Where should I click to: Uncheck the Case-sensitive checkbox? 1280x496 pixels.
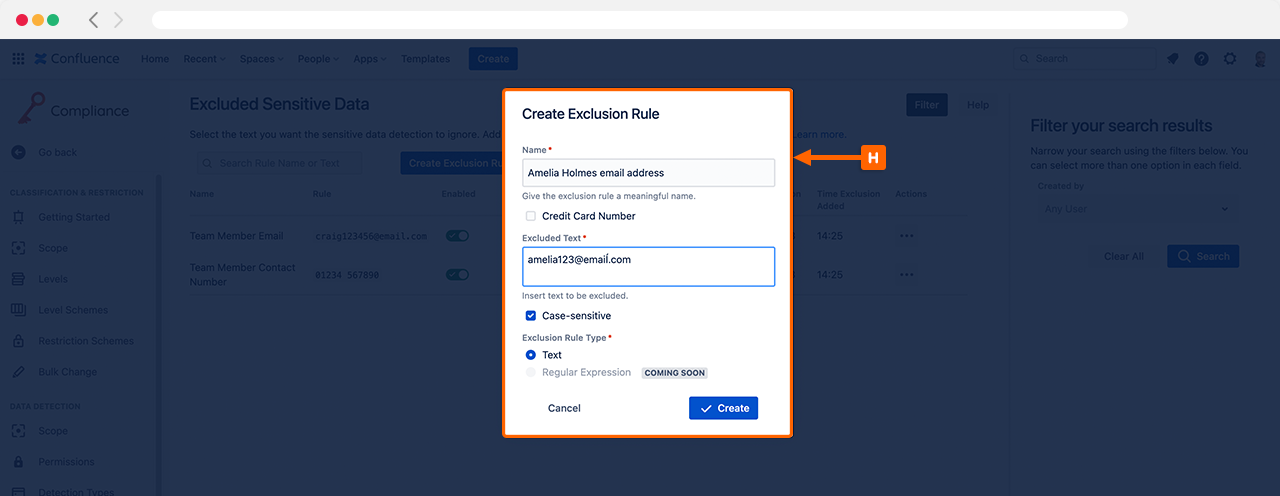(531, 316)
